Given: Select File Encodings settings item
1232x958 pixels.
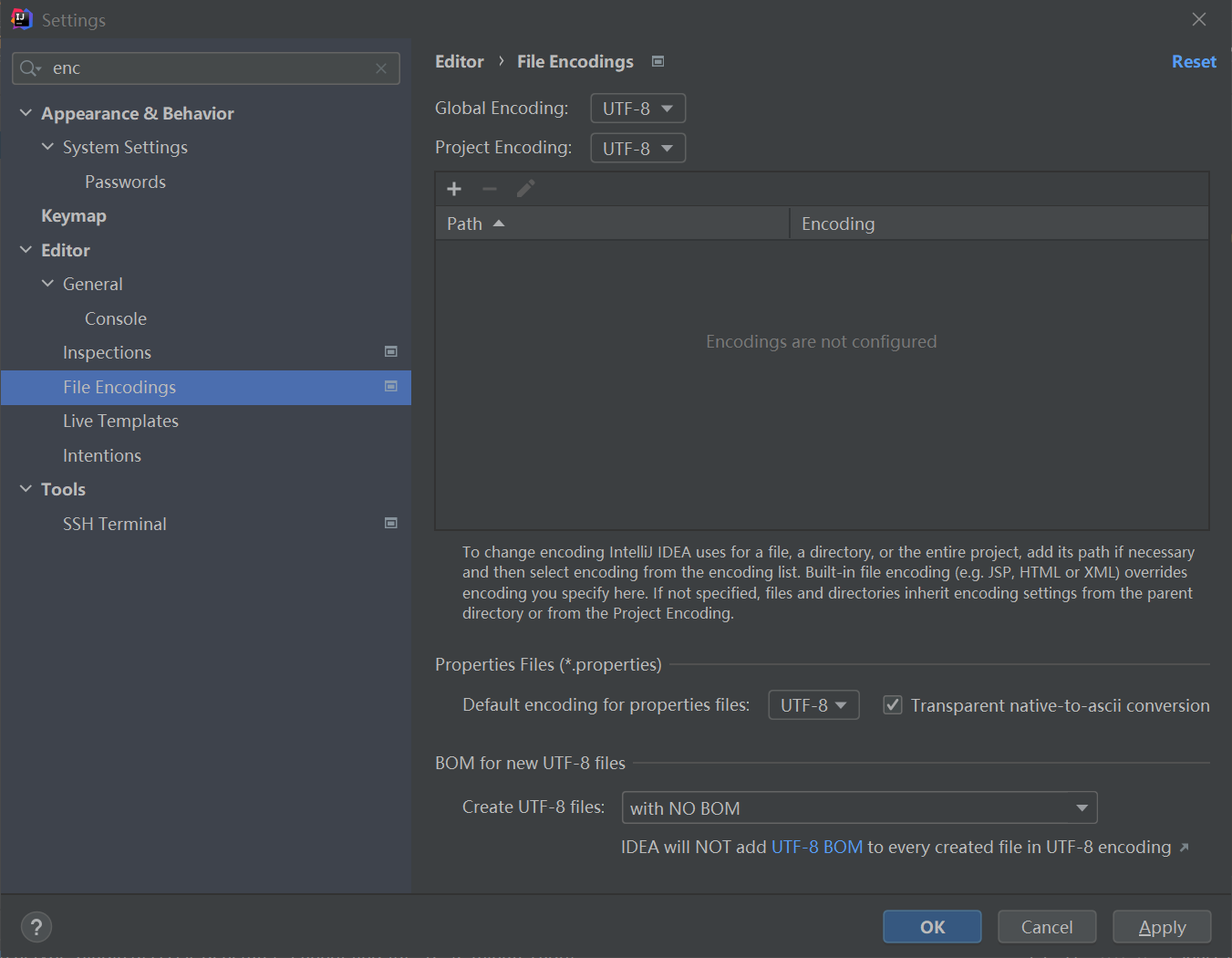Looking at the screenshot, I should click(x=206, y=388).
